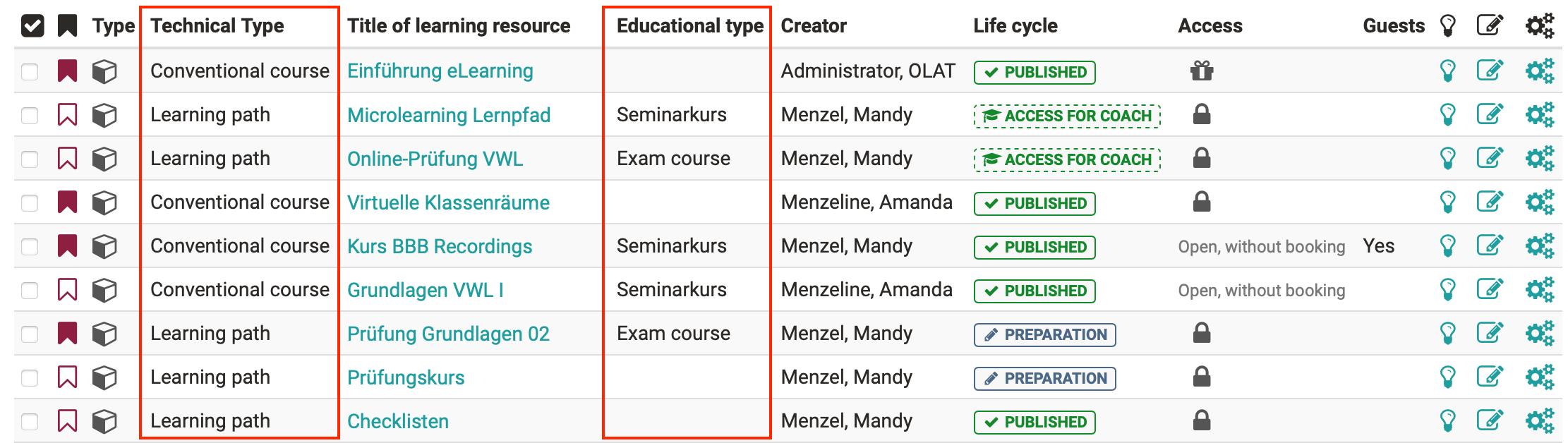Click lightbulb info icon for Online-Prüfung VWL

(1447, 159)
